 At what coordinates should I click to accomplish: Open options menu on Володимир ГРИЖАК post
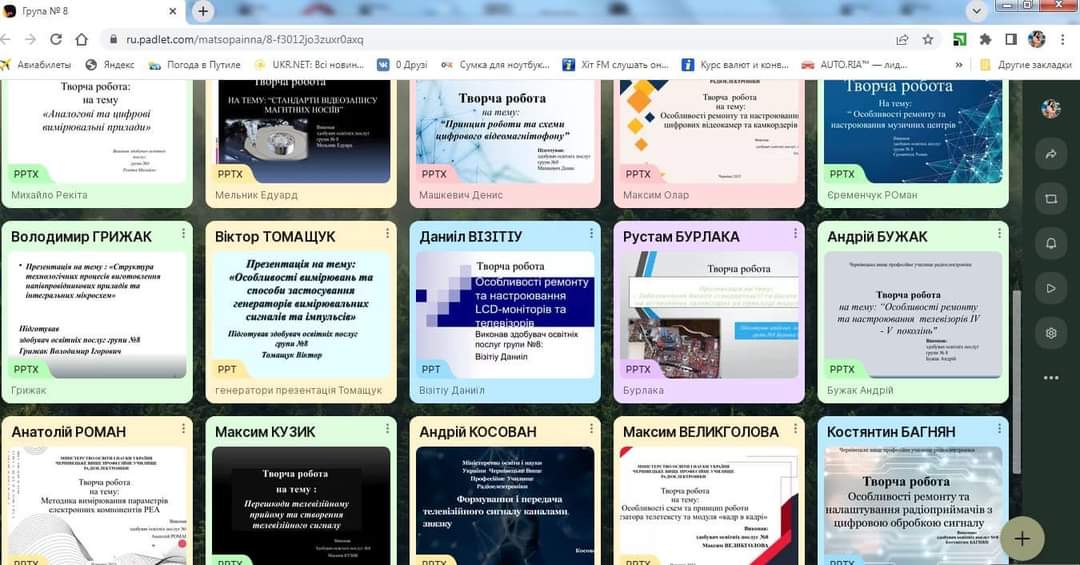click(183, 234)
